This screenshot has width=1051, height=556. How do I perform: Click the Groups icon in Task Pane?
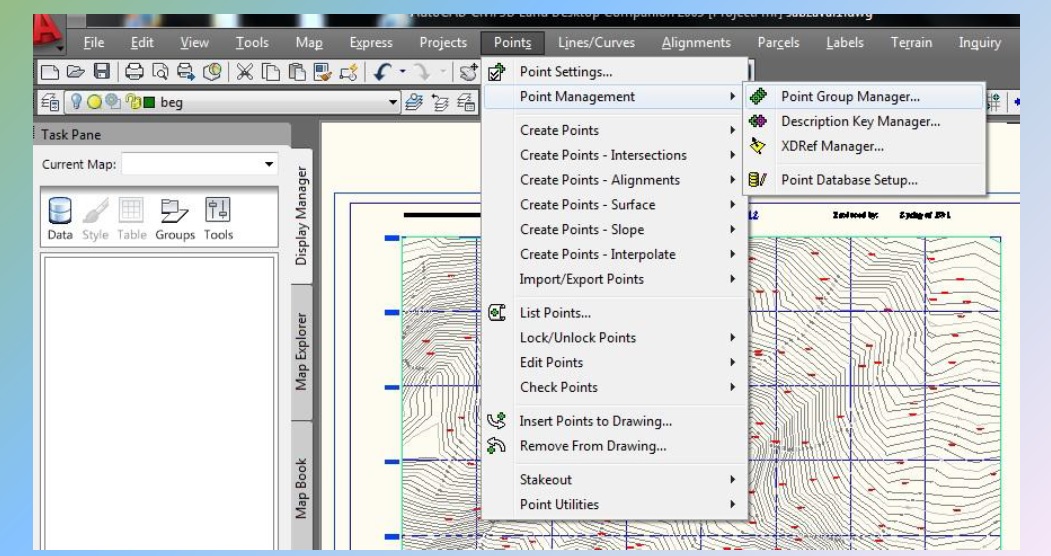[175, 218]
